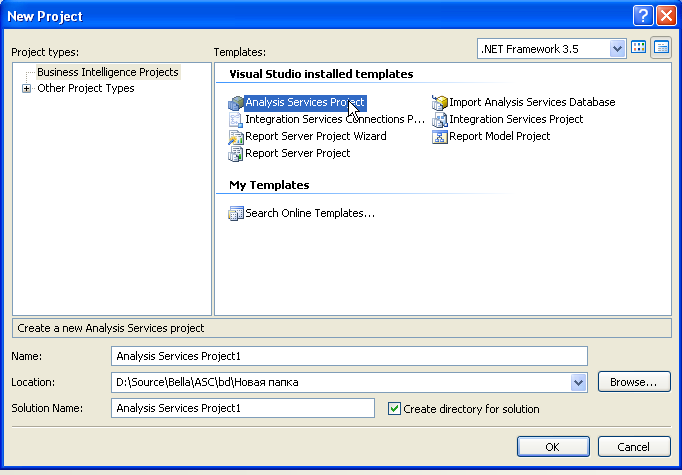Choose the Integration Services Project icon
682x475 pixels.
440,120
